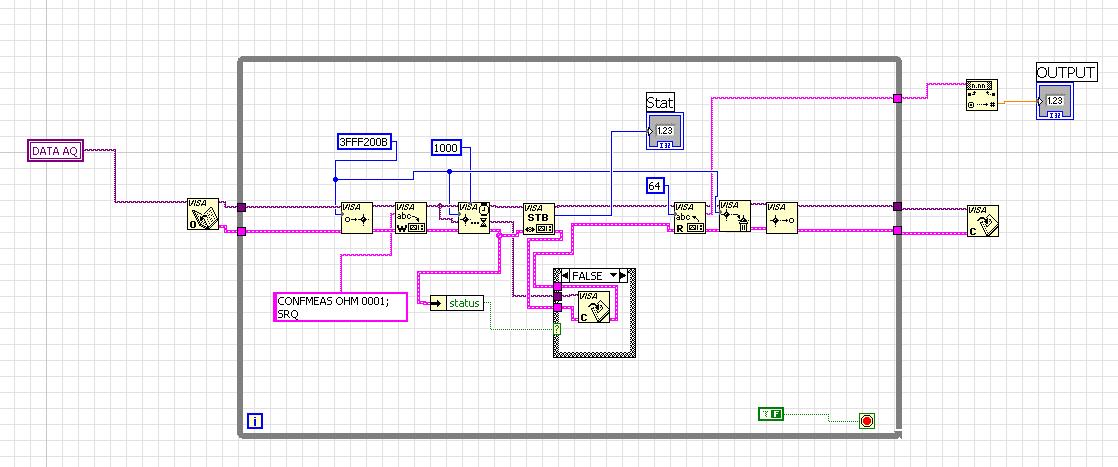This screenshot has height=467, width=1118.
Task: Click the unbundle arrow beside status
Action: [438, 303]
